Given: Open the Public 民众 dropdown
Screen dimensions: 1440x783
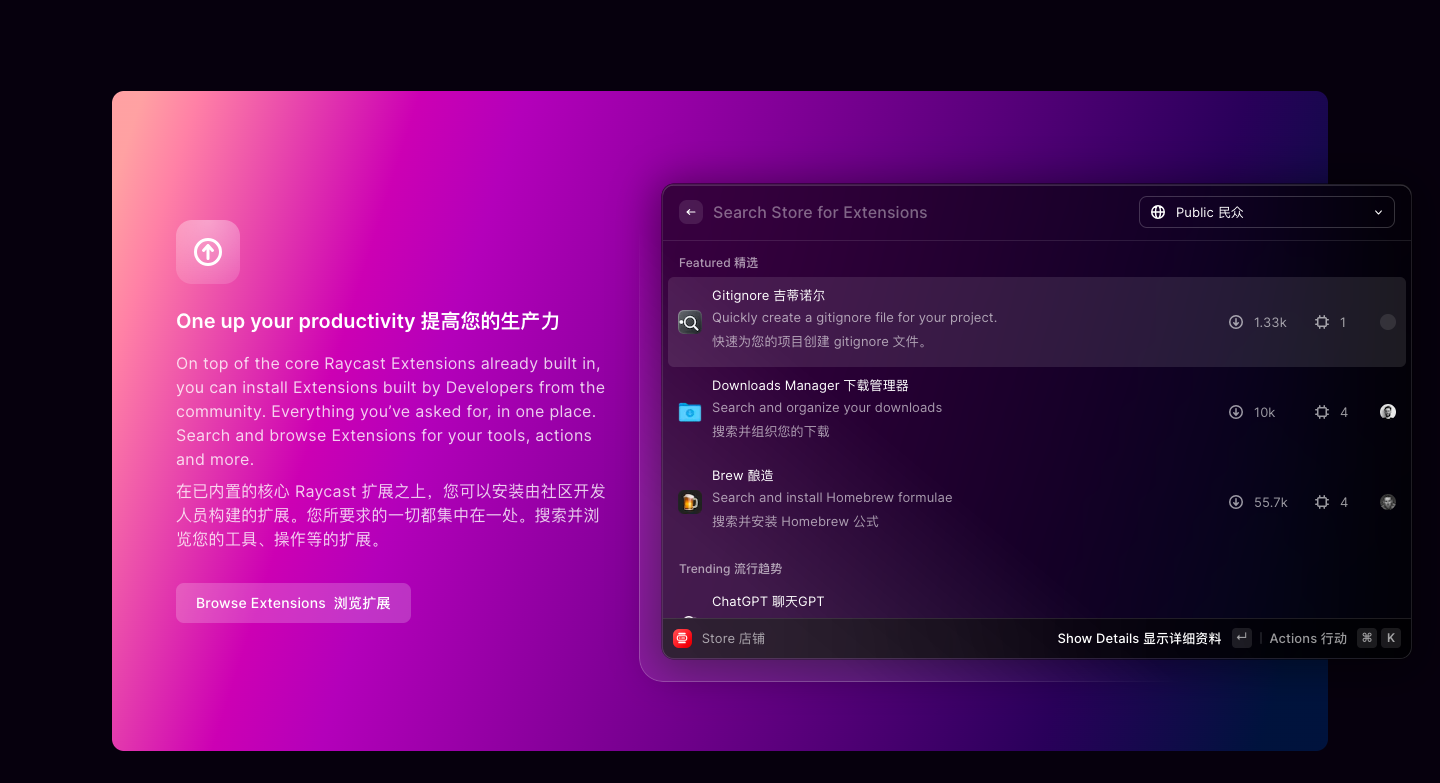Looking at the screenshot, I should [1266, 212].
